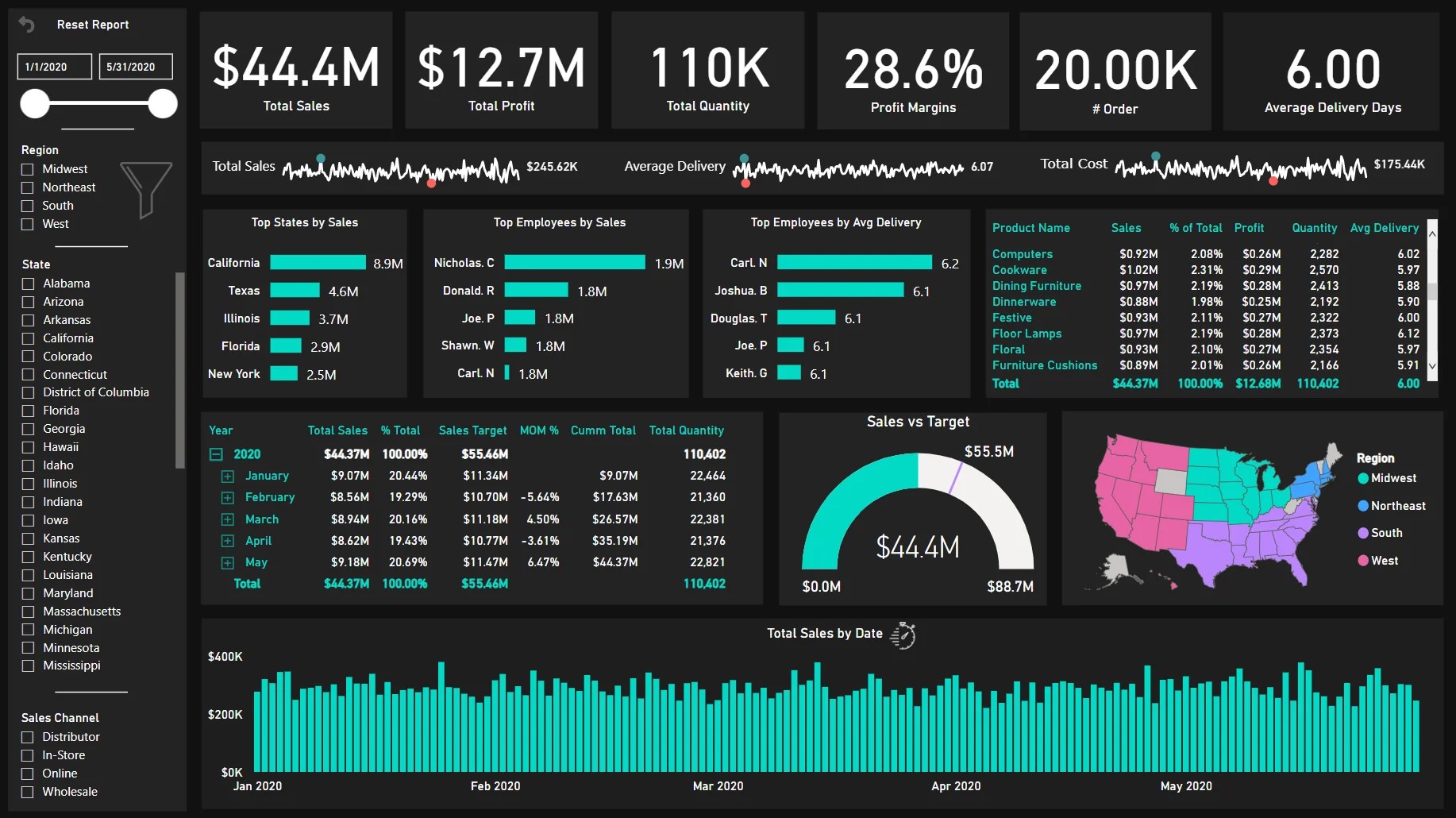Collapse the 2020 year row

pos(216,454)
